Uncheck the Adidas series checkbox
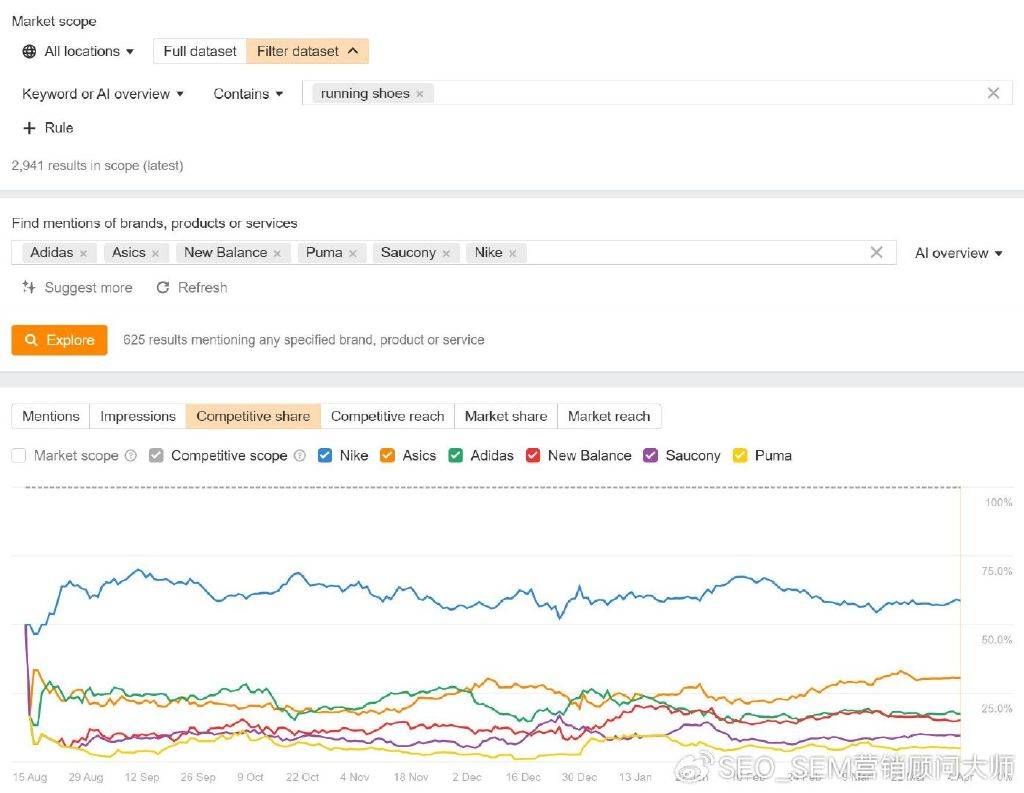 (456, 455)
